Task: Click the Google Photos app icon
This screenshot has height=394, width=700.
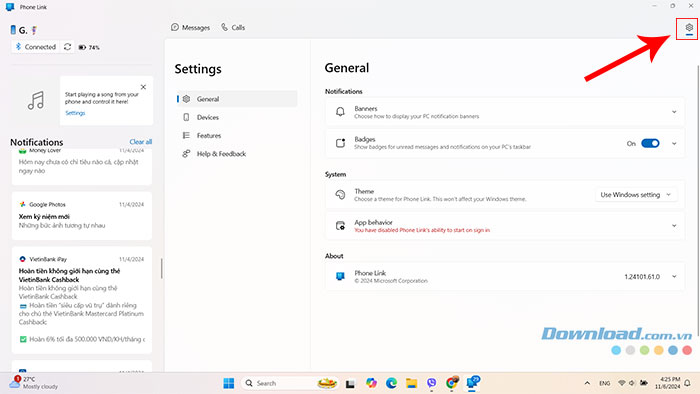Action: 22,204
